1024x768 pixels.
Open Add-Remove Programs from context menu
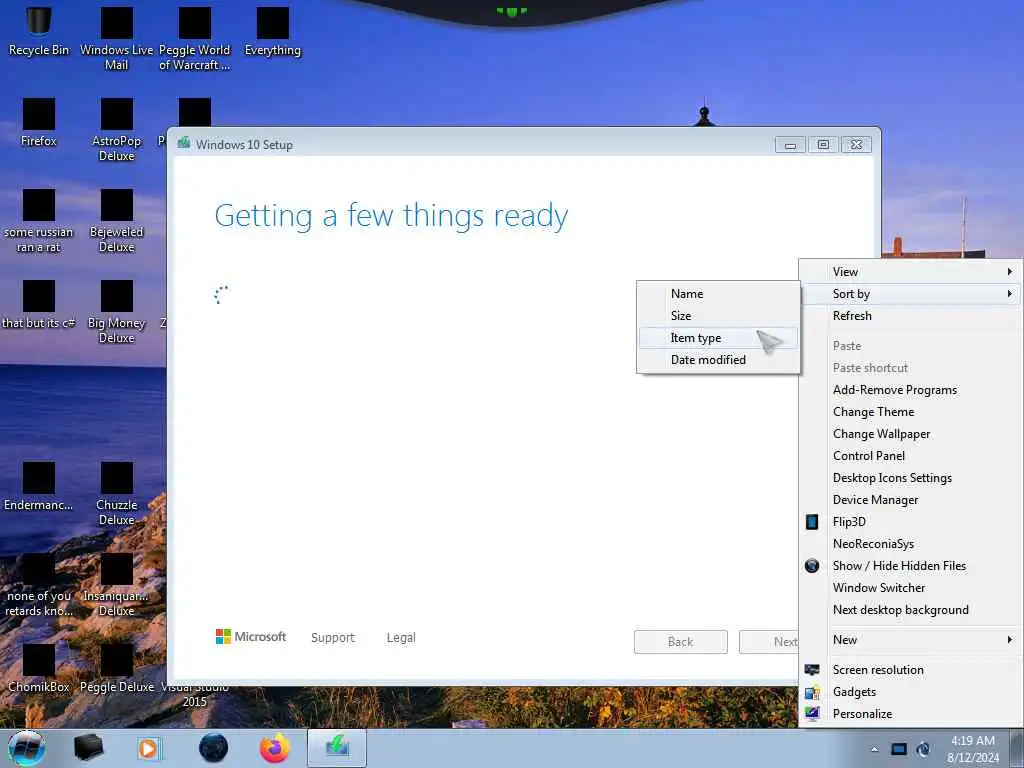tap(910, 390)
